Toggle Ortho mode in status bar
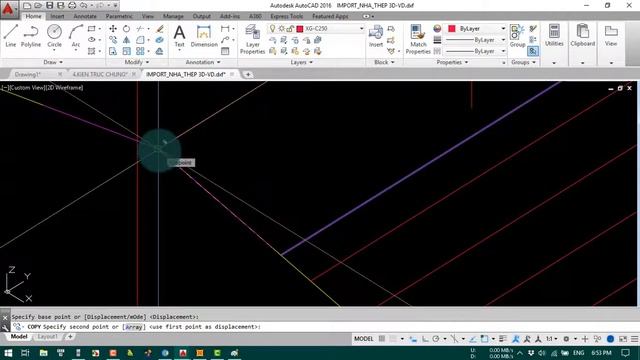Image resolution: width=640 pixels, height=360 pixels. 425,338
